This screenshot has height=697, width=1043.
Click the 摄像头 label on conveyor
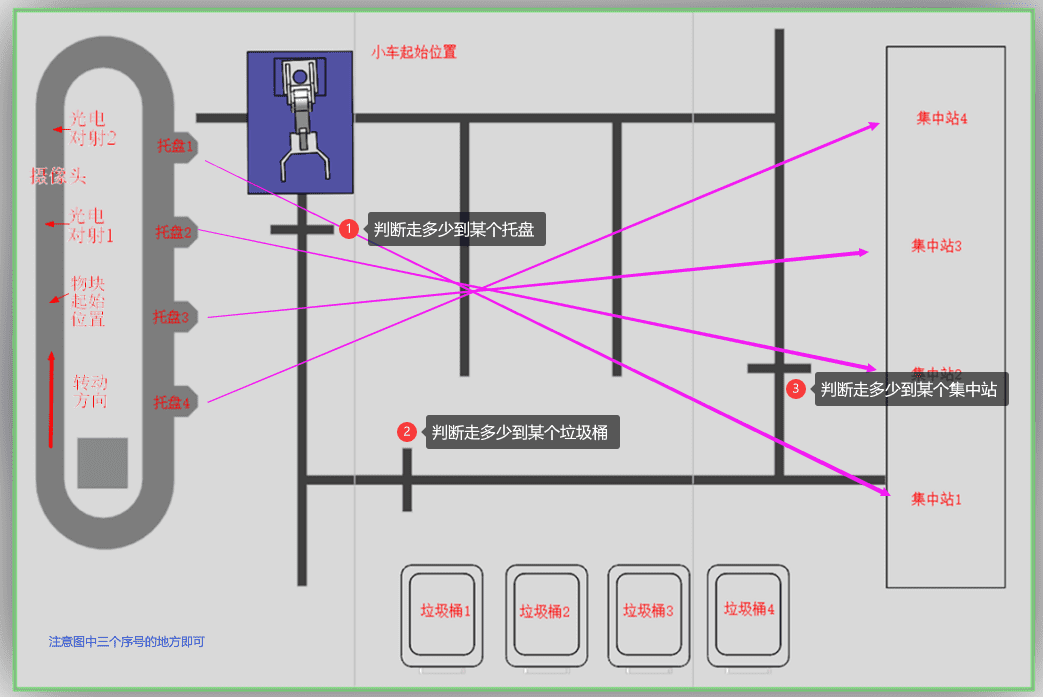pos(59,177)
